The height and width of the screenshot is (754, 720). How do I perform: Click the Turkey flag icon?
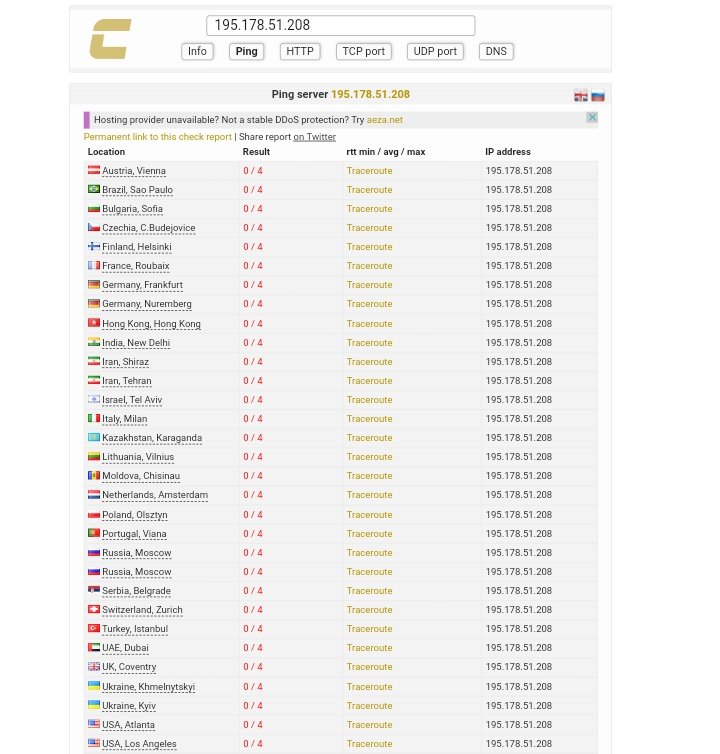(x=94, y=628)
